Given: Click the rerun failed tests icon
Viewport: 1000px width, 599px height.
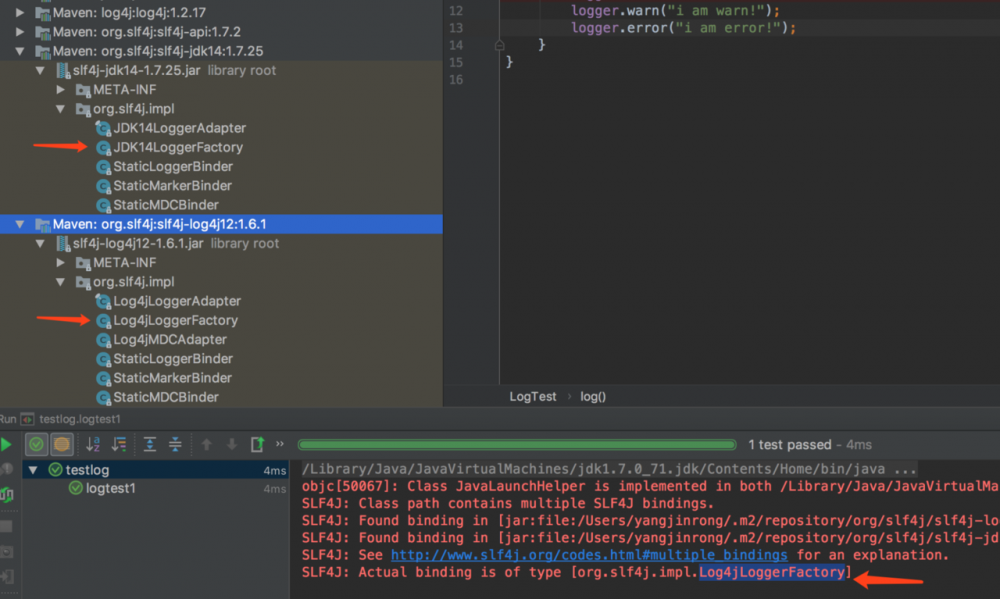Looking at the screenshot, I should [6, 470].
